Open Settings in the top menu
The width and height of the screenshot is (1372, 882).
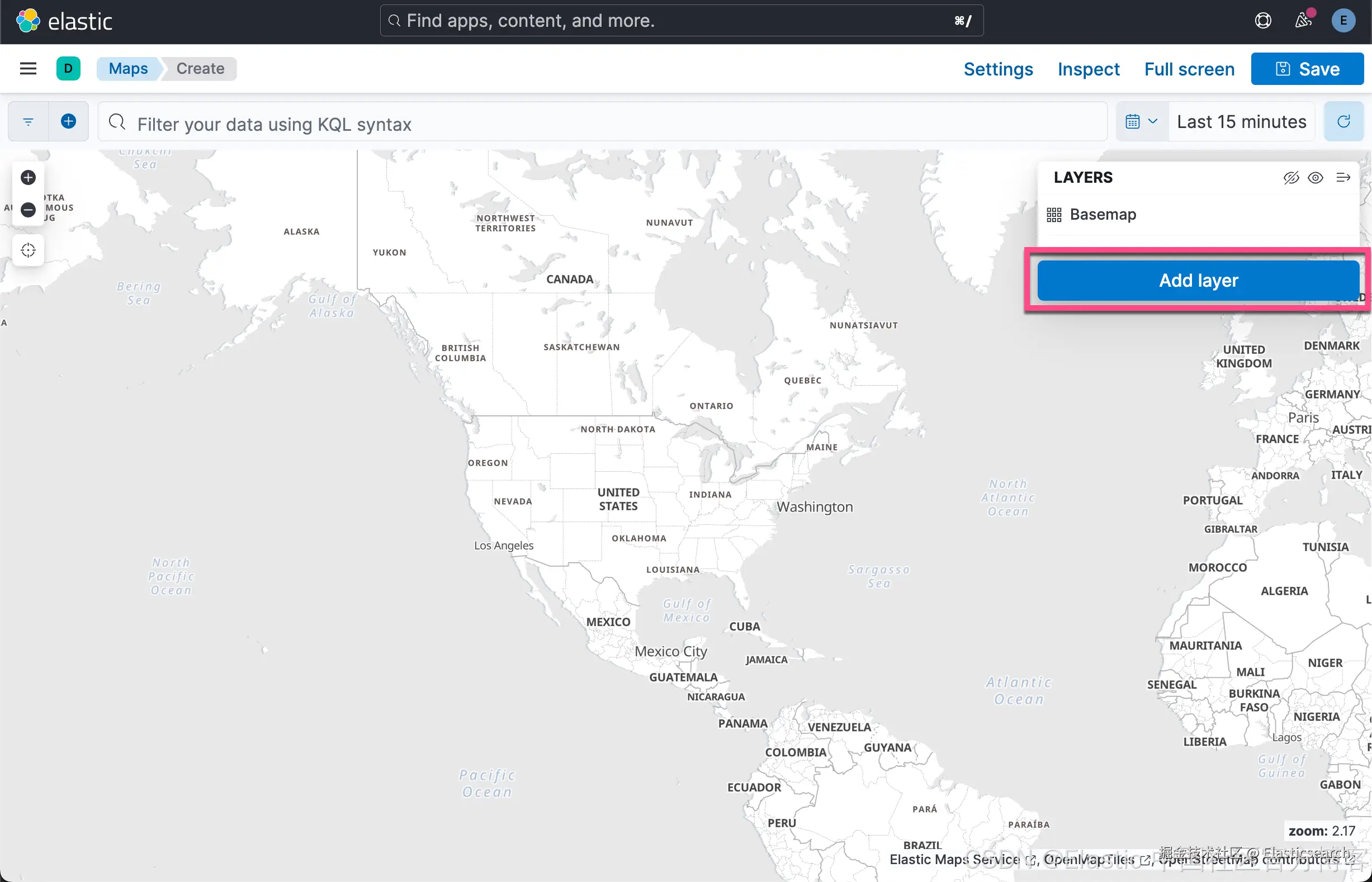point(998,69)
